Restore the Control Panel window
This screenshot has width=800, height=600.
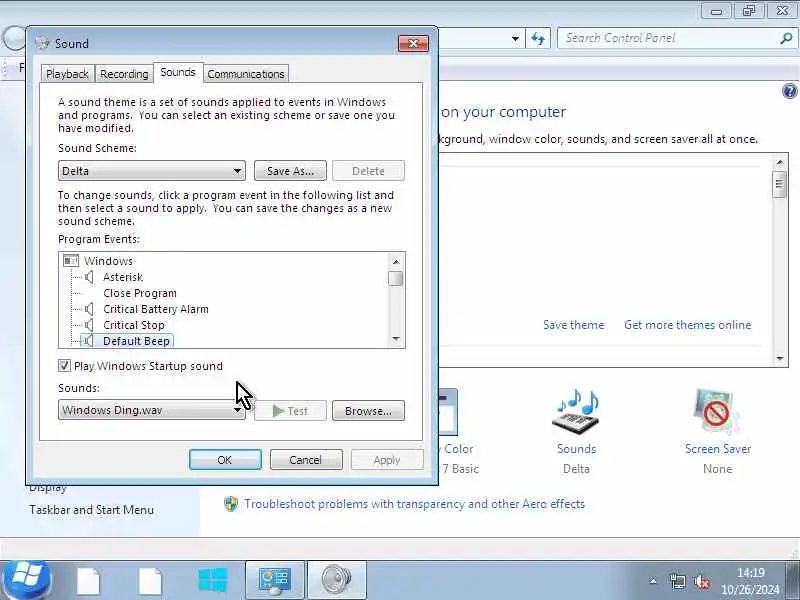(748, 11)
